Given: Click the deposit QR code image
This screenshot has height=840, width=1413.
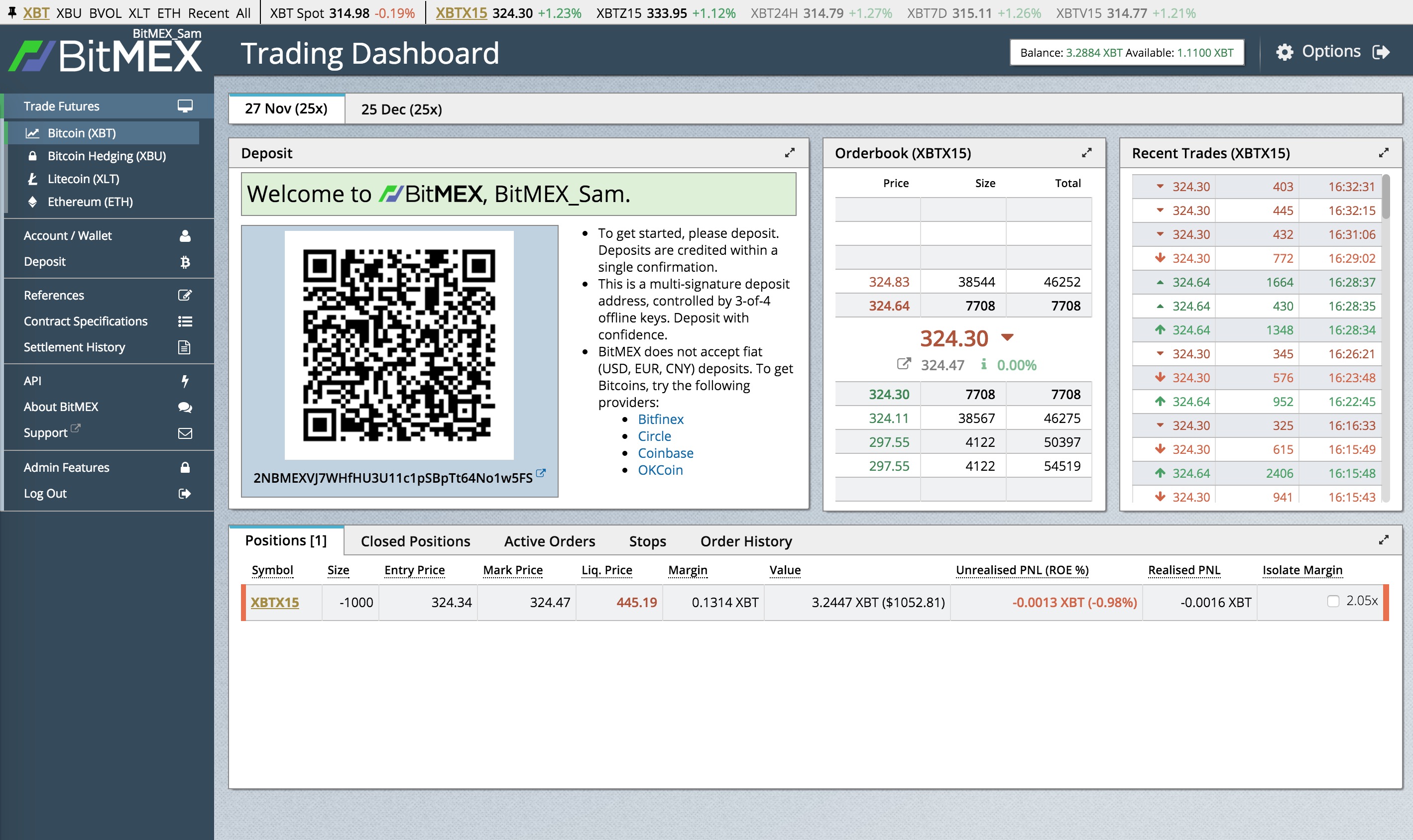Looking at the screenshot, I should (x=399, y=345).
